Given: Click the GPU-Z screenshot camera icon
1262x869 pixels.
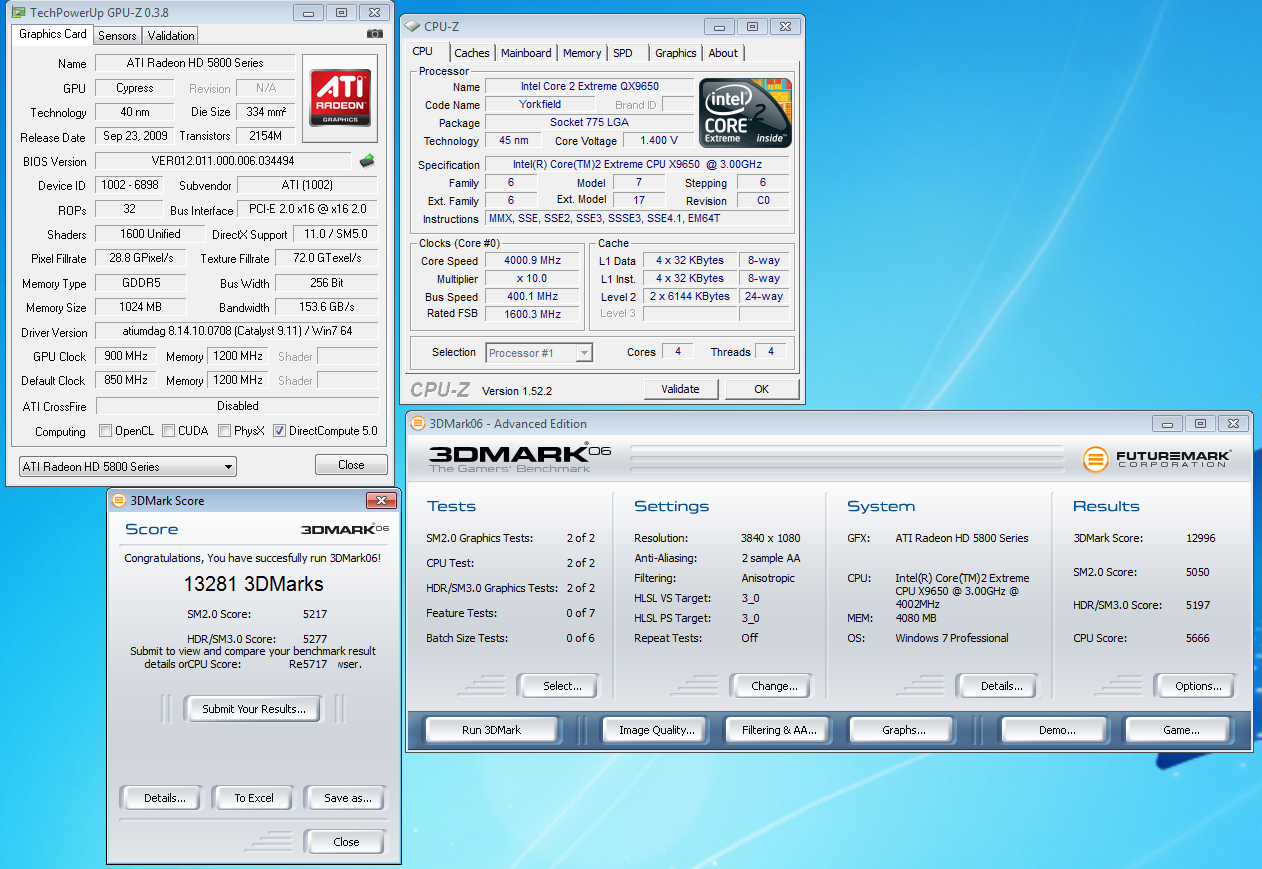Looking at the screenshot, I should pyautogui.click(x=375, y=34).
